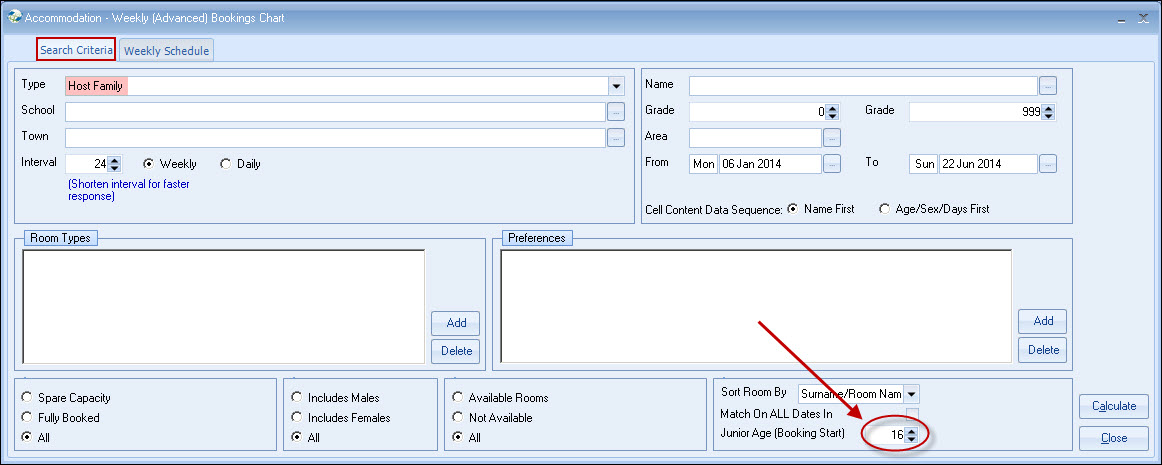Click Add button under Room Types
Image resolution: width=1162 pixels, height=465 pixels.
(456, 323)
